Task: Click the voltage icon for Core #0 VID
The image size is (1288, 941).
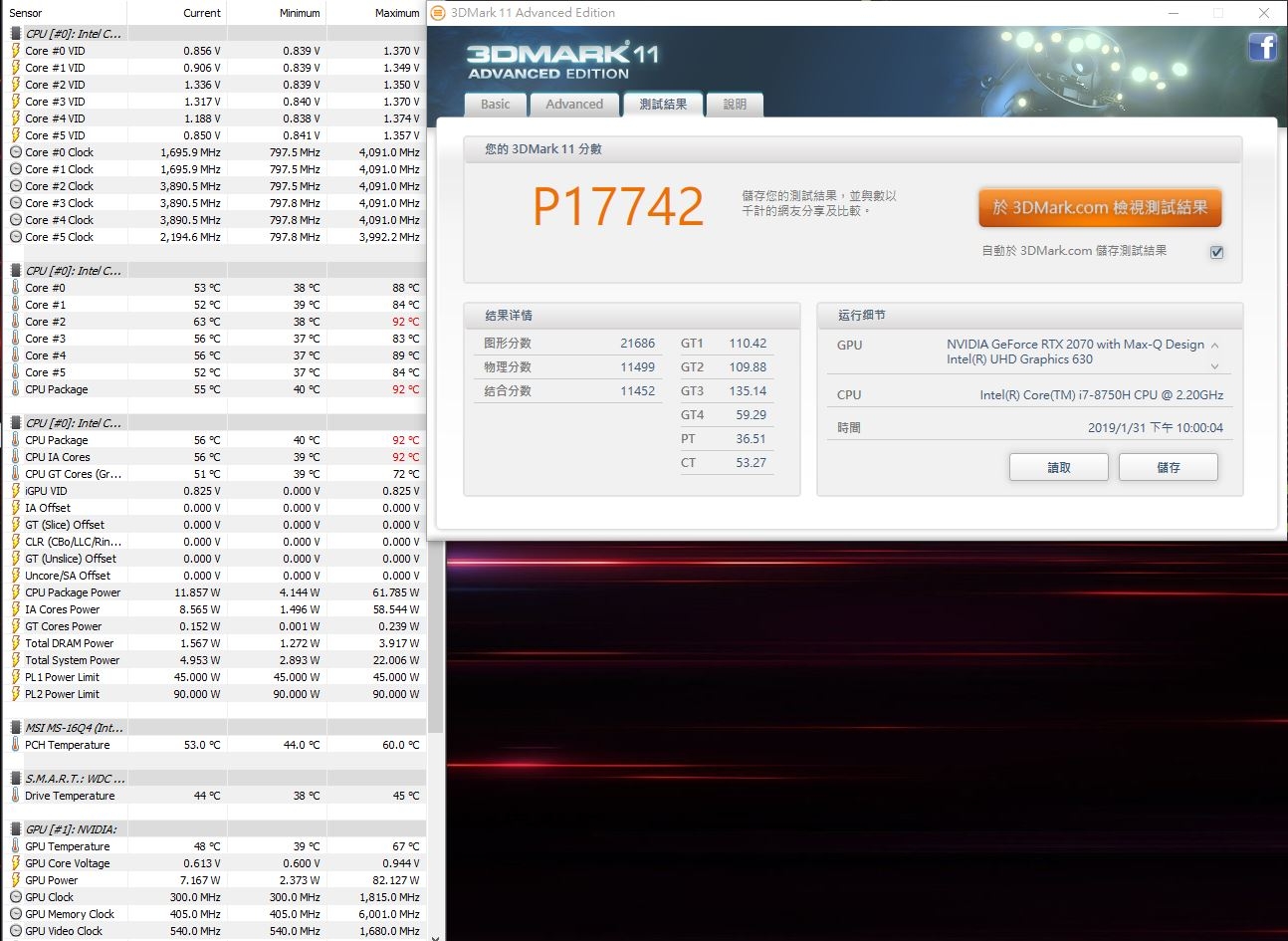Action: [16, 51]
